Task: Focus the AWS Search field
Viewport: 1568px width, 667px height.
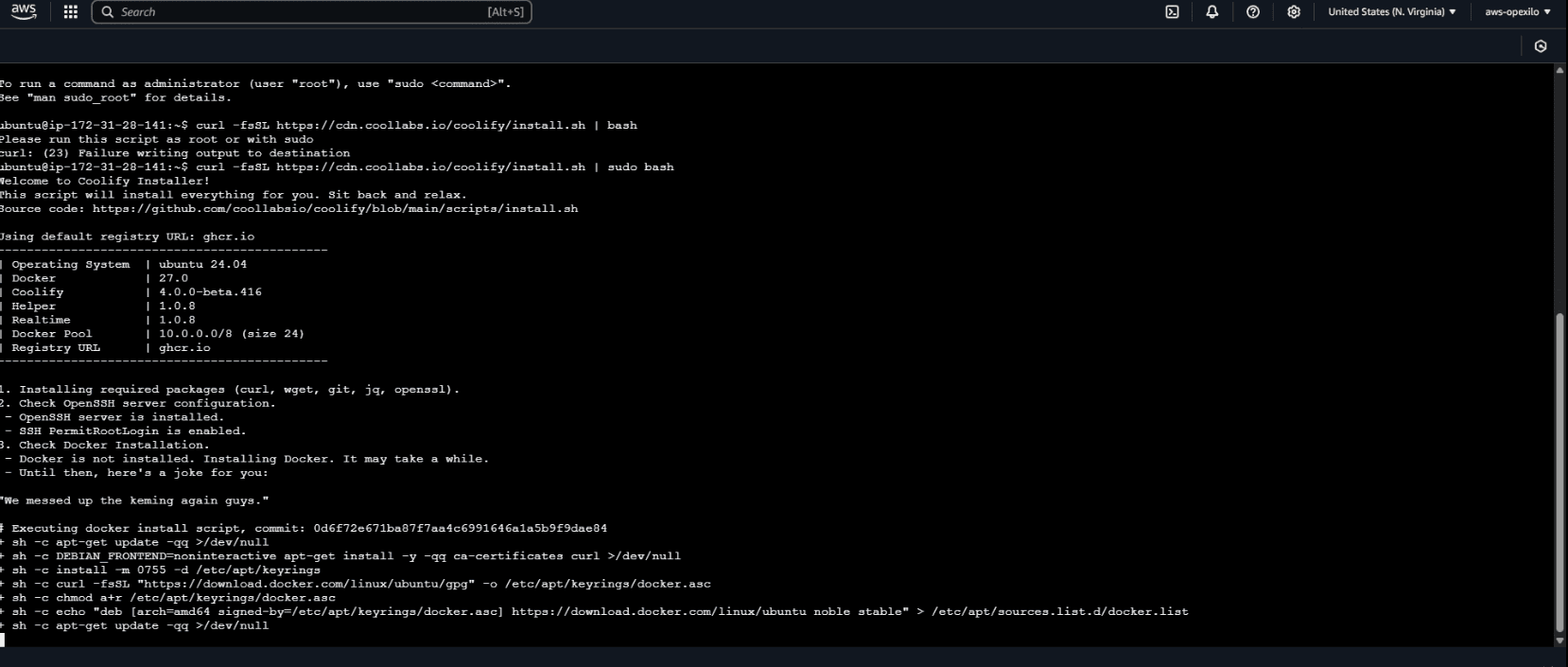Action: point(311,12)
